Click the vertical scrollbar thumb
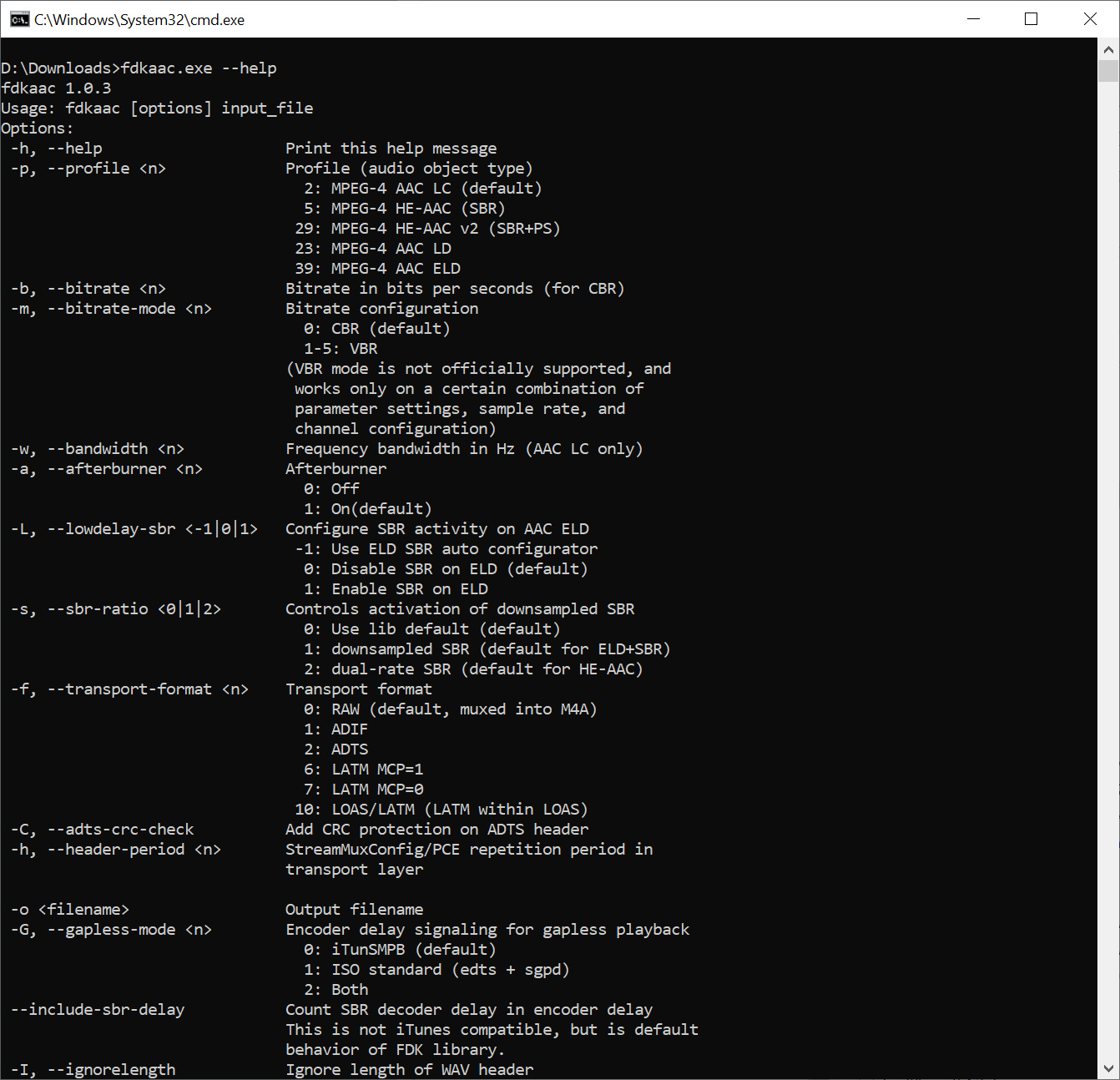This screenshot has width=1120, height=1080. [x=1108, y=71]
